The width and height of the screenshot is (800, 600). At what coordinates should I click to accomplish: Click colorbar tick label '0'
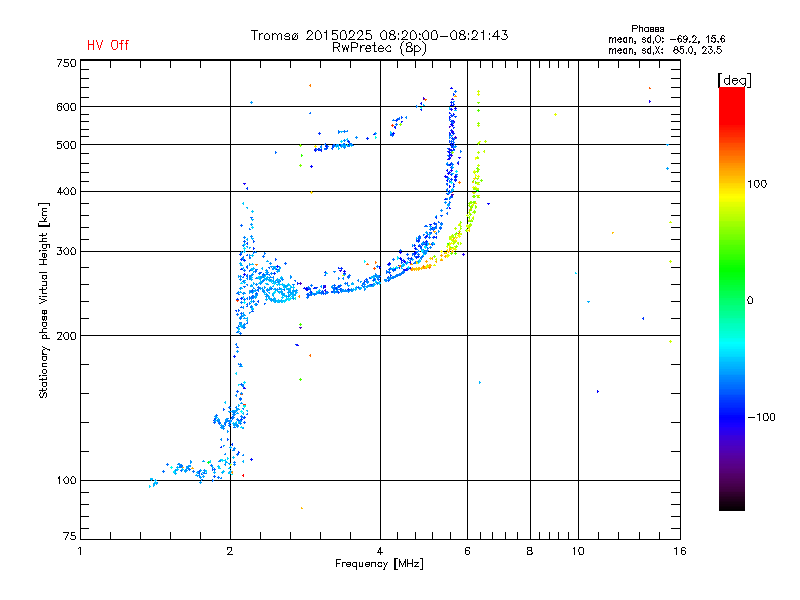(749, 301)
